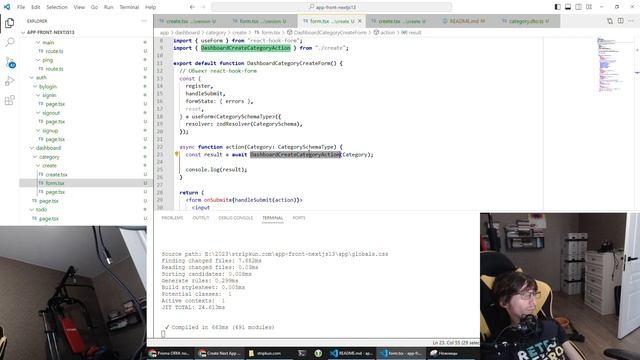Screen dimensions: 640x360
Task: Open the Explorer view in activity bar
Action: (9, 23)
